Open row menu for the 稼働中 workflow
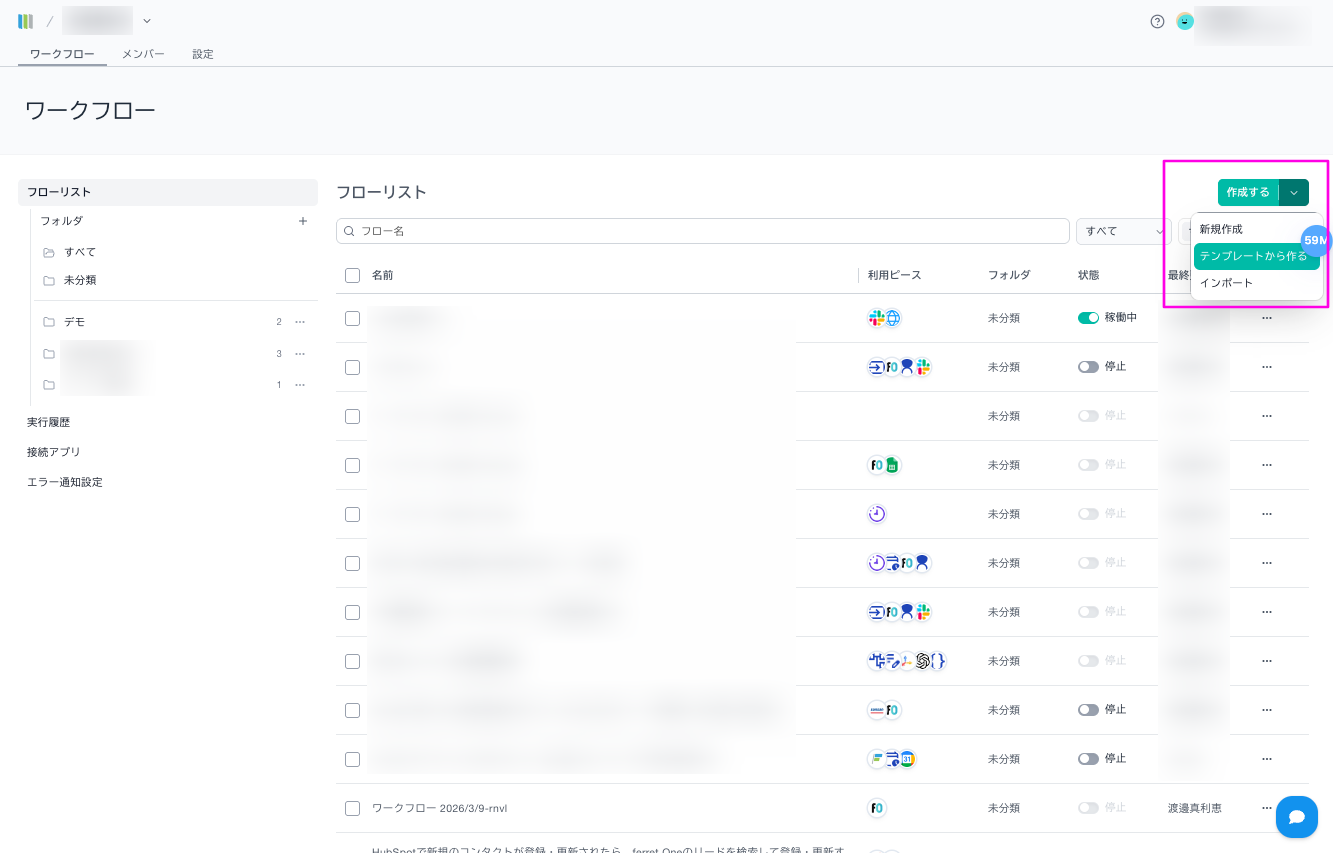 1266,318
